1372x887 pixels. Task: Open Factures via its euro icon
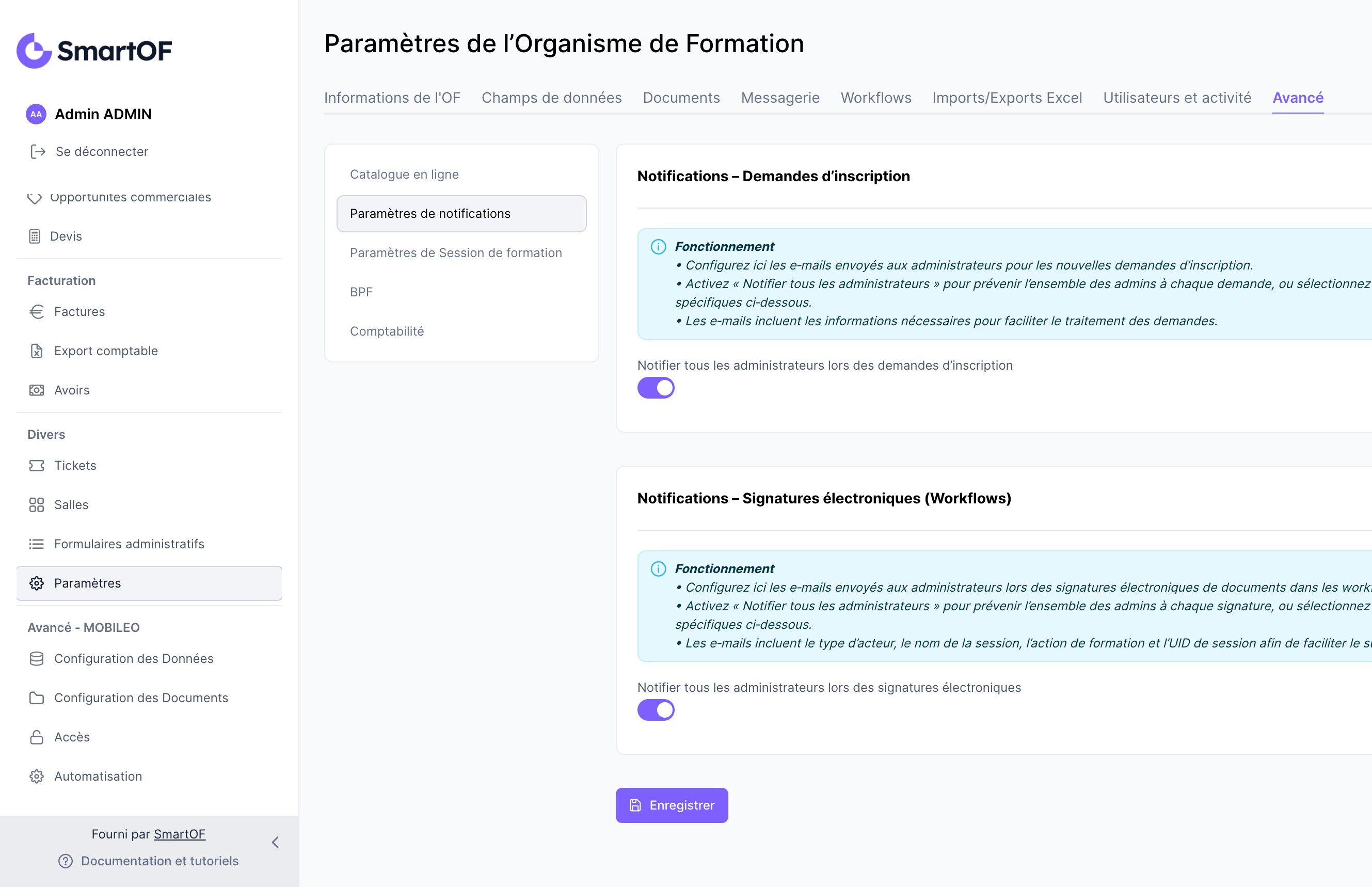[x=36, y=312]
